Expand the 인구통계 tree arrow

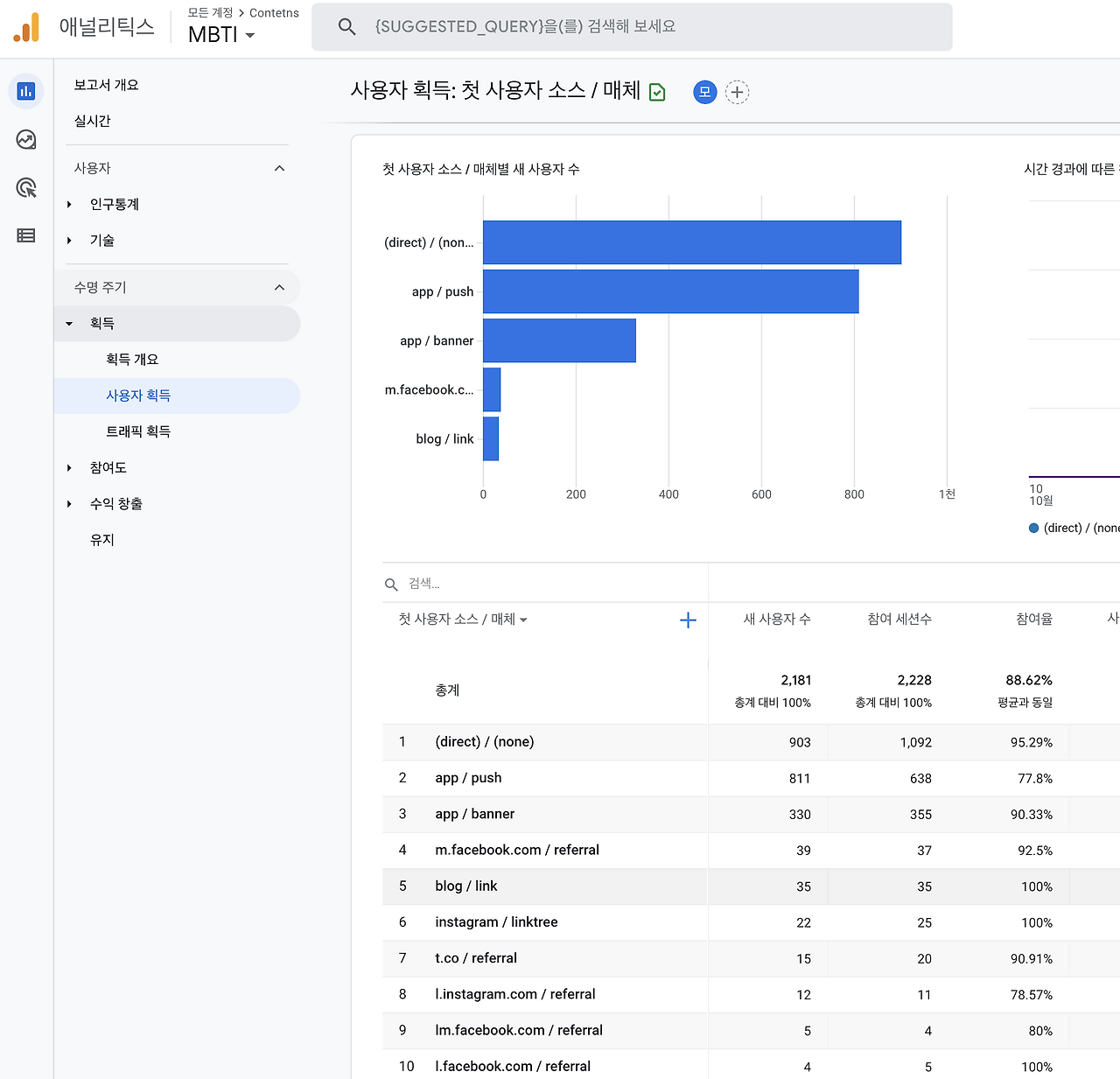coord(69,205)
